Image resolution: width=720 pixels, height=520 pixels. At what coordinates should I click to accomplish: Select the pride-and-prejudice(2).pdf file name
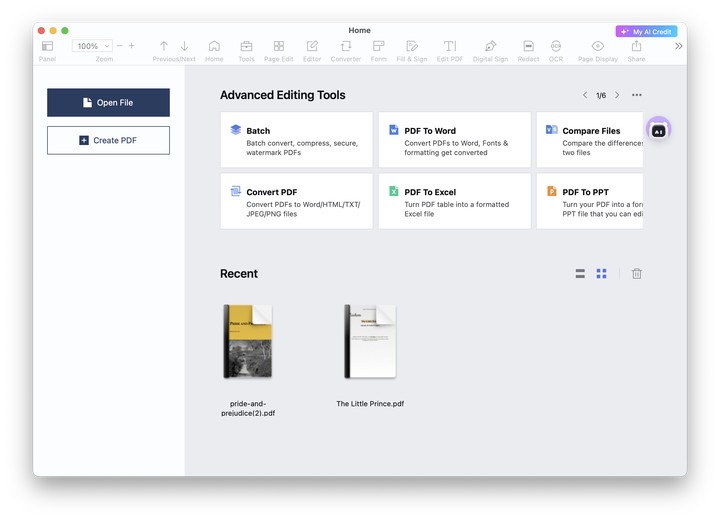coord(248,408)
